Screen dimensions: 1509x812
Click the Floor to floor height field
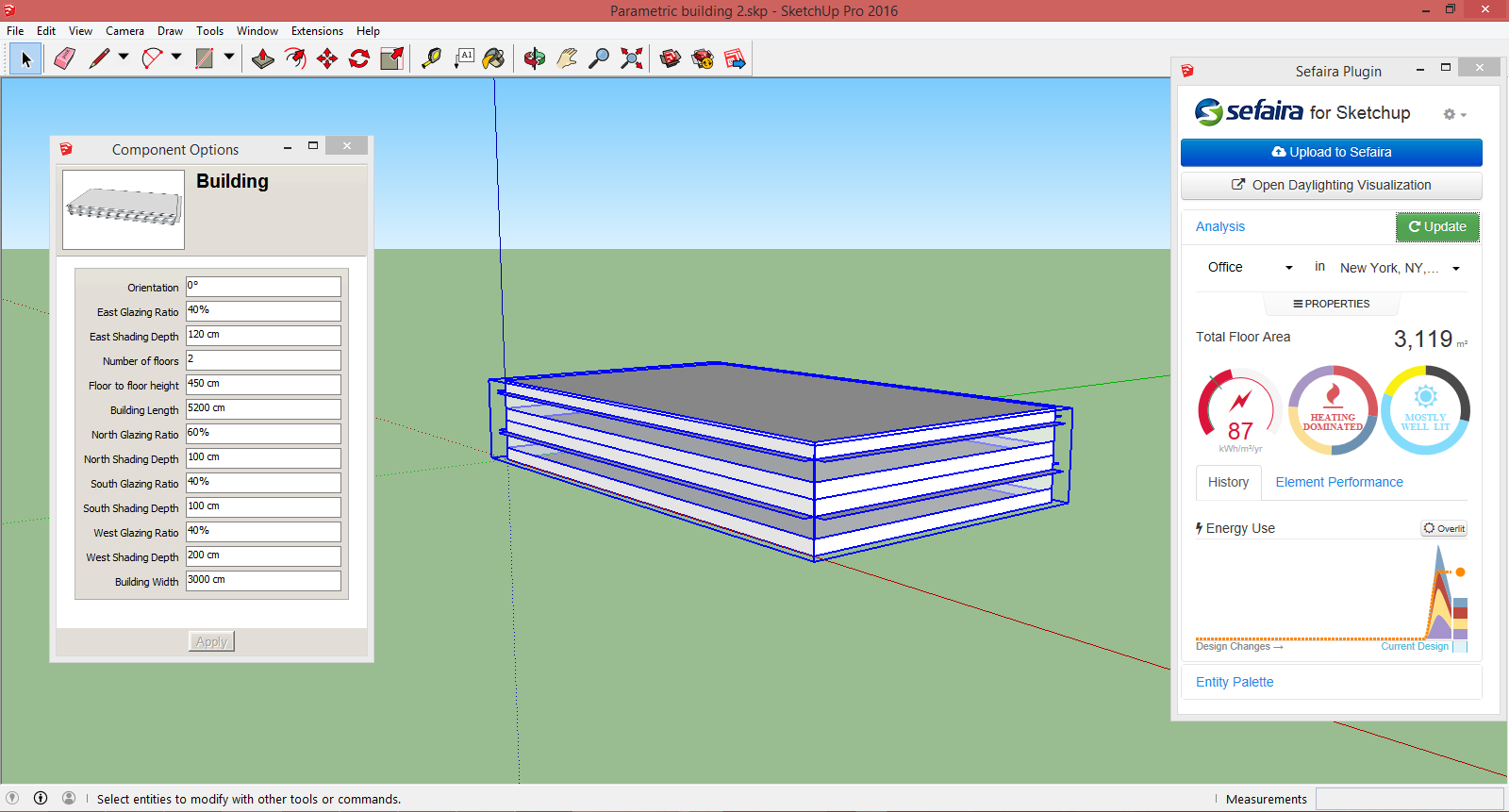(x=263, y=385)
